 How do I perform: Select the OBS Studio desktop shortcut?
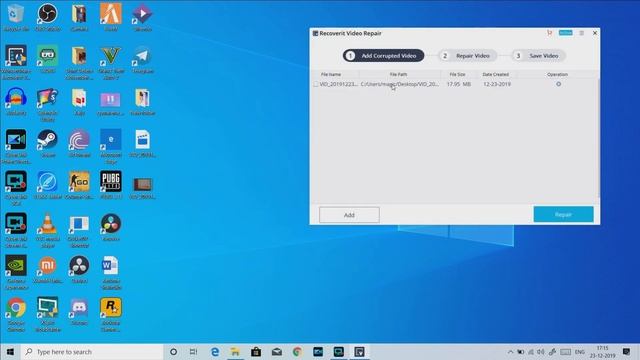[x=48, y=18]
